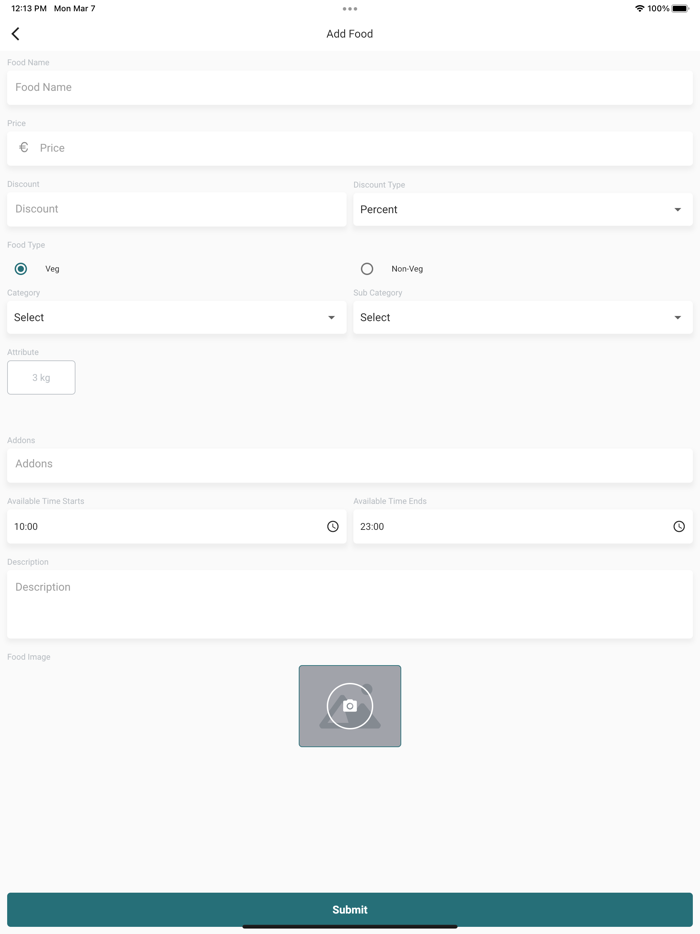700x934 pixels.
Task: Open clock icon for Available Time Starts
Action: tap(332, 527)
